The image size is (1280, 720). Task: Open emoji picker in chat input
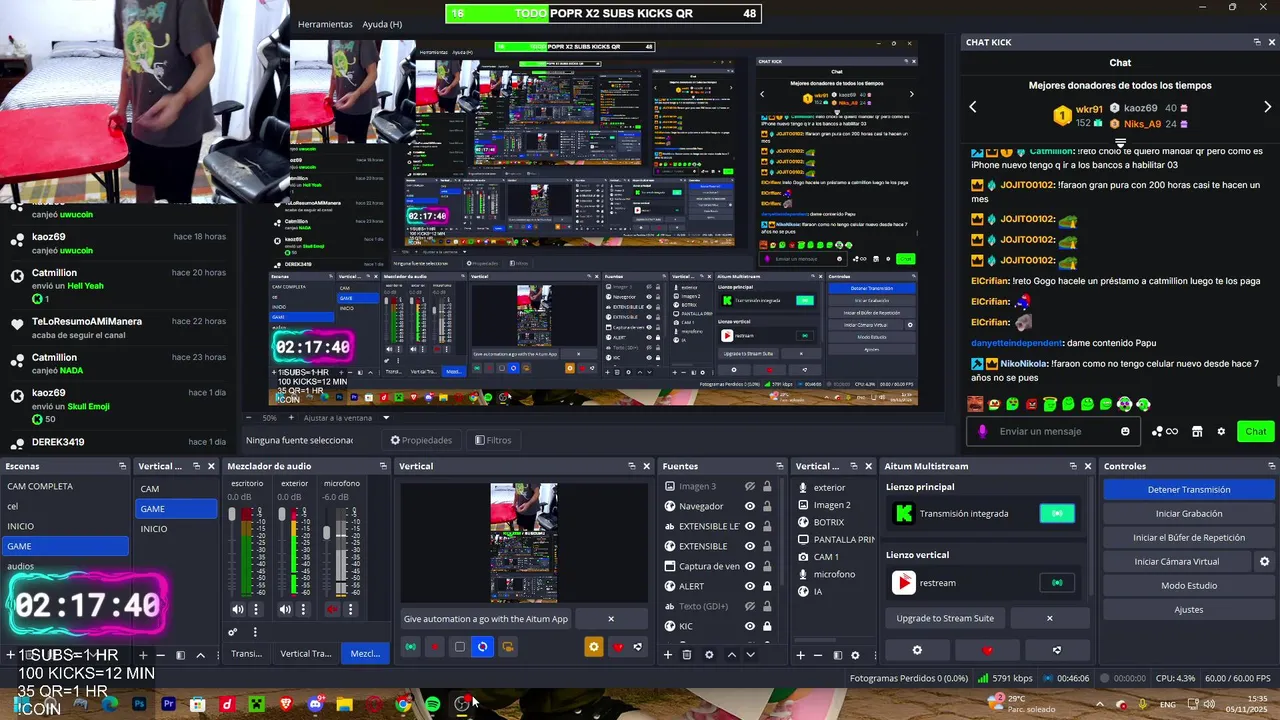click(1125, 431)
